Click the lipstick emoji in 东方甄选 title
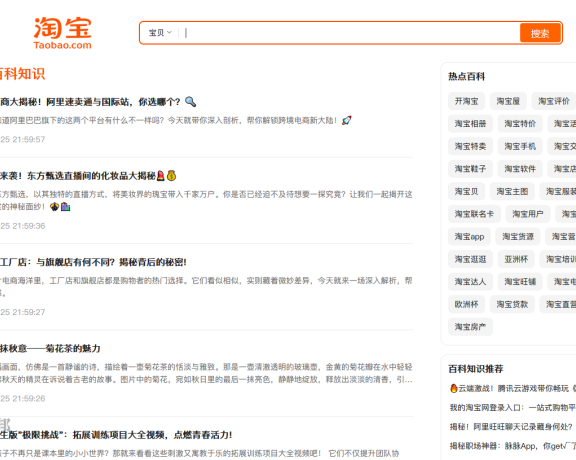 pos(161,176)
